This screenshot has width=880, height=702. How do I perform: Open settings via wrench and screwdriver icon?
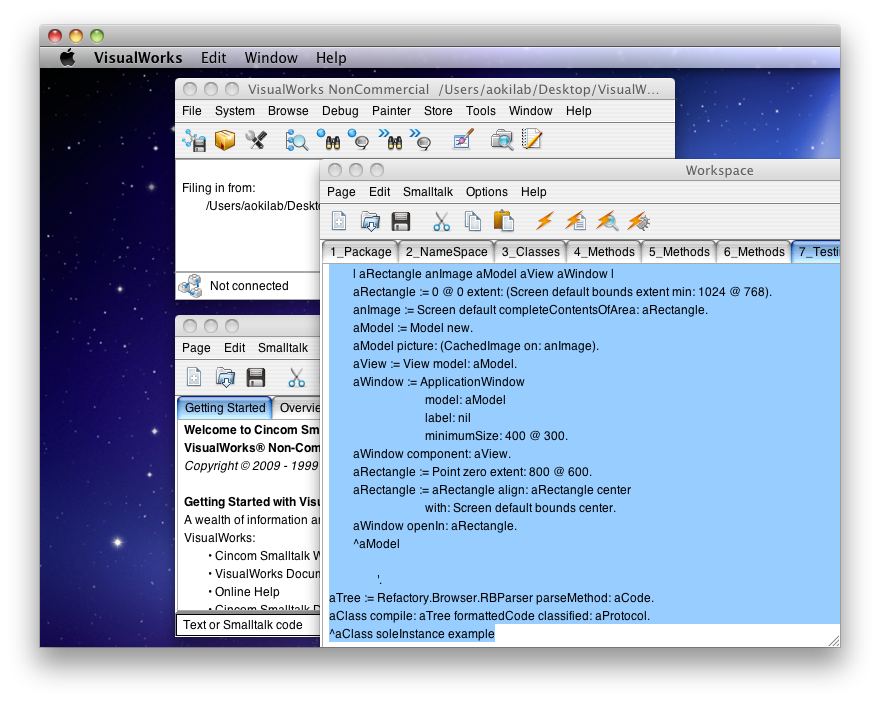[x=256, y=140]
